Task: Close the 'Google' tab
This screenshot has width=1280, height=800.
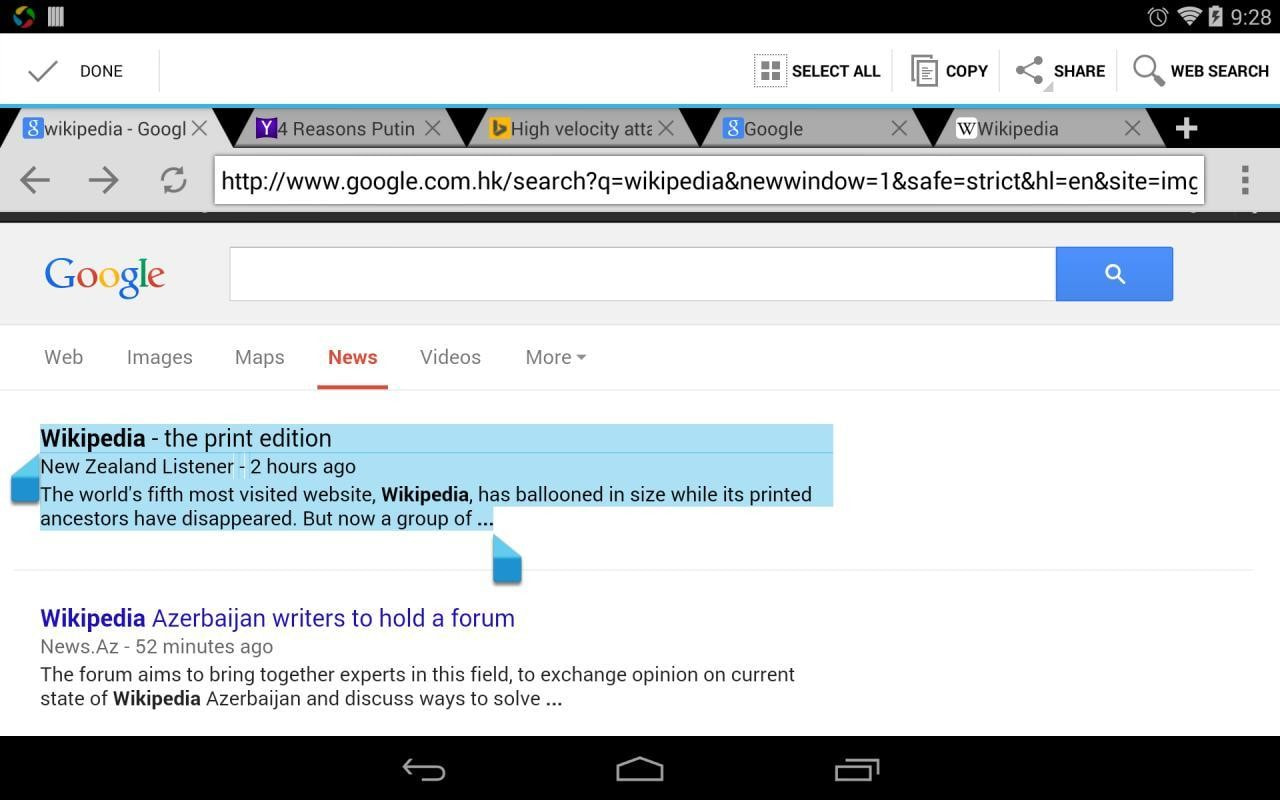Action: [899, 128]
